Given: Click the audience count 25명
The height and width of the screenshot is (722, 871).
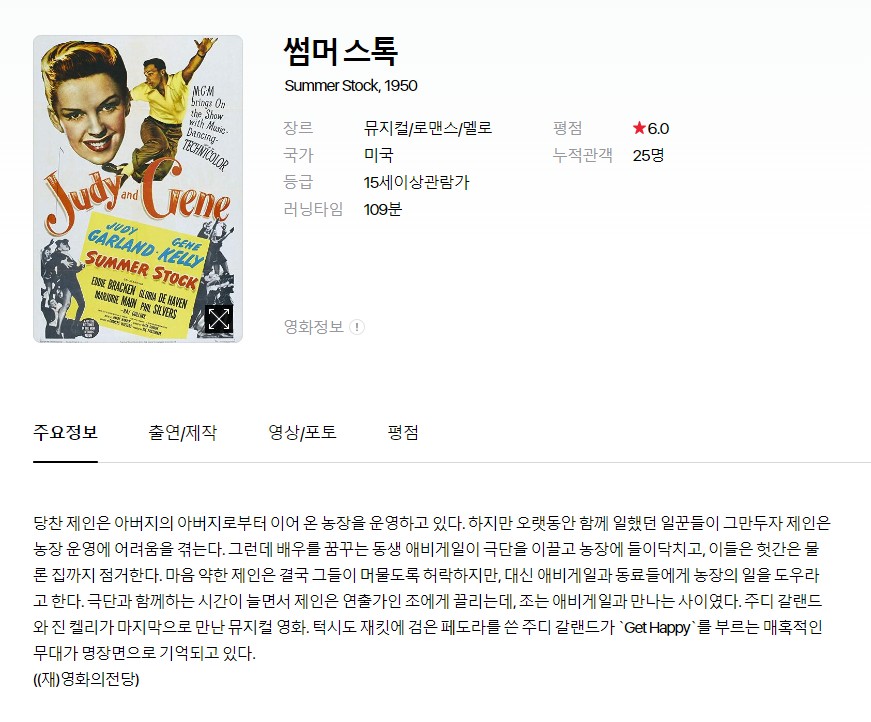Looking at the screenshot, I should [x=648, y=155].
